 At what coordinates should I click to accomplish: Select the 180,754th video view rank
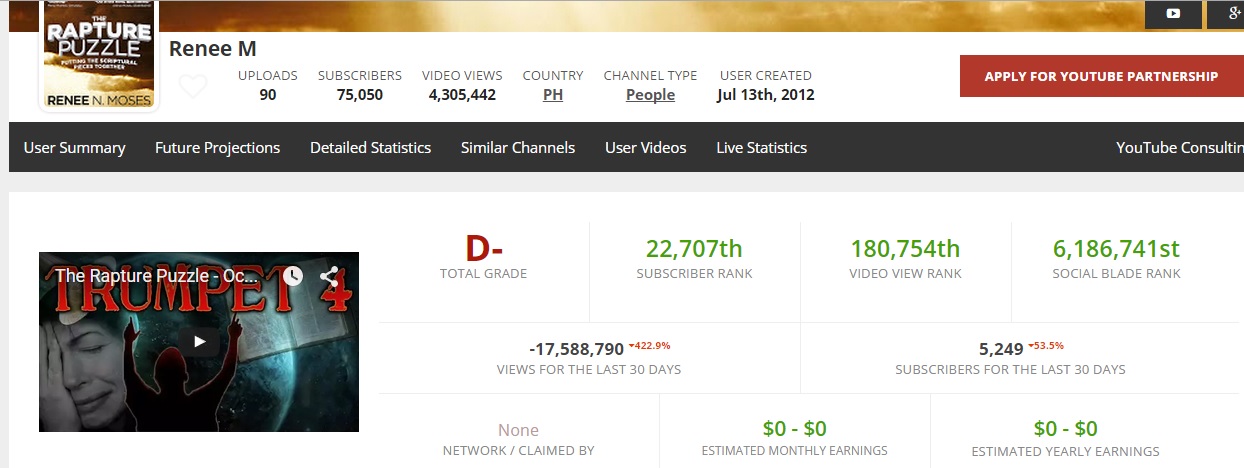905,248
